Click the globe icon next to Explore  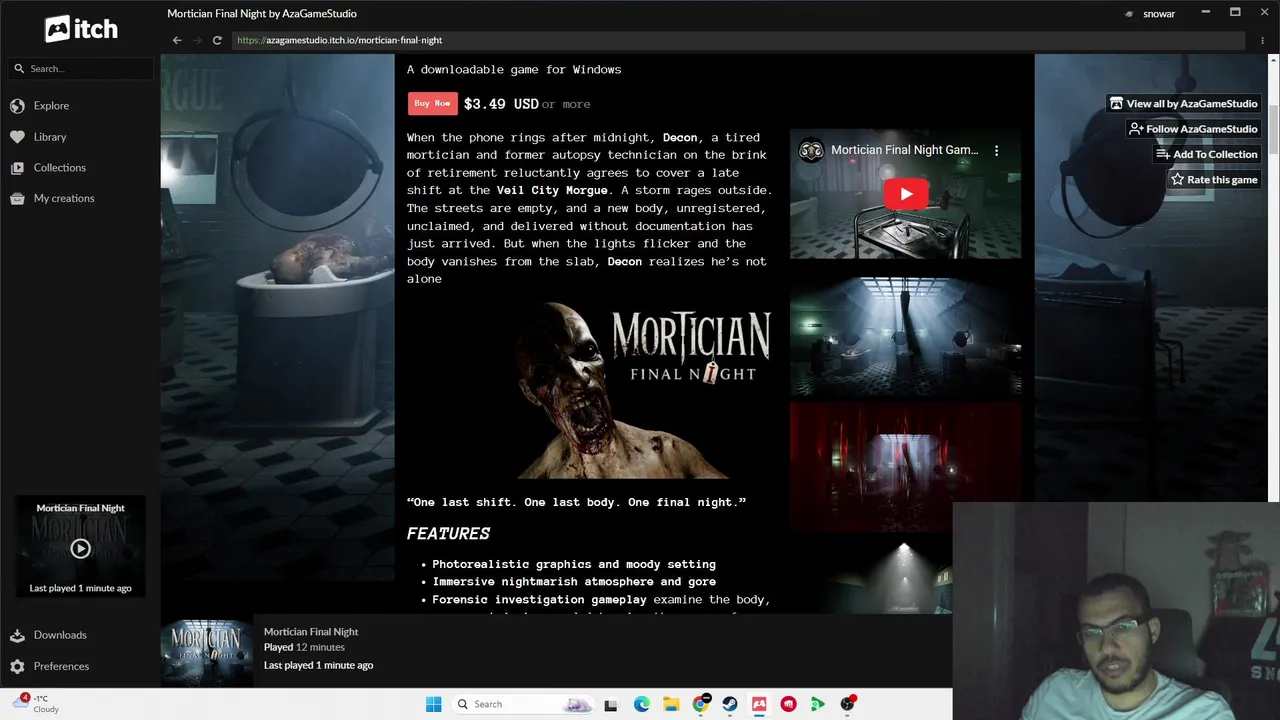pos(17,106)
